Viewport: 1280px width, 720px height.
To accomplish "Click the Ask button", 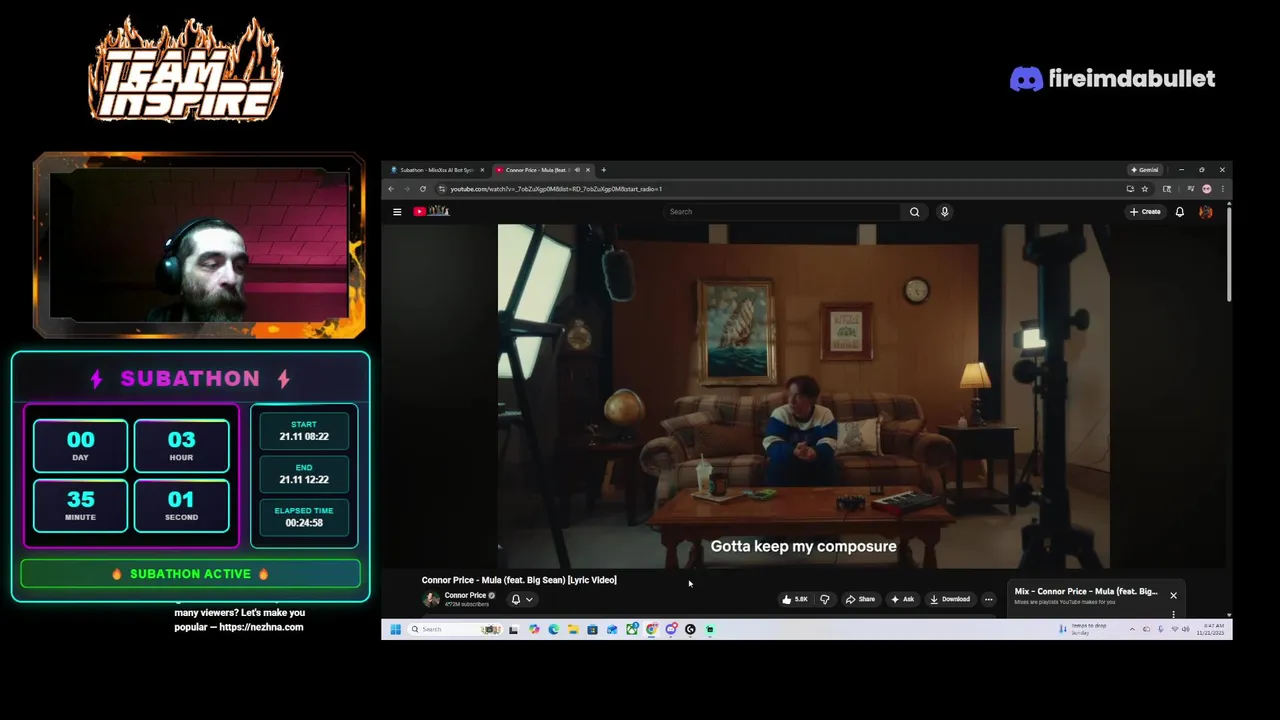I will pyautogui.click(x=902, y=599).
